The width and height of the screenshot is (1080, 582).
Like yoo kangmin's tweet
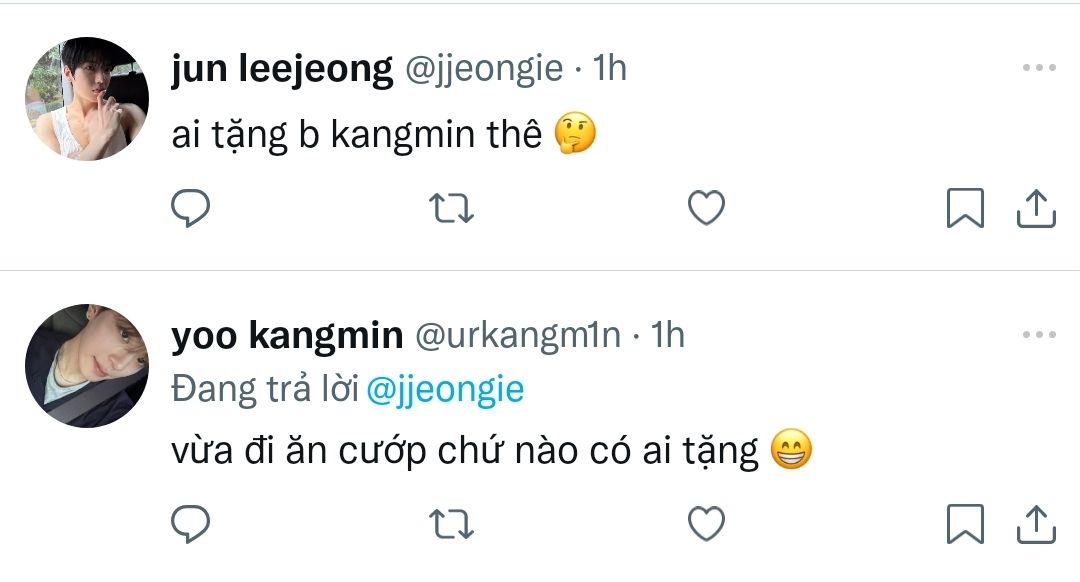pos(707,522)
